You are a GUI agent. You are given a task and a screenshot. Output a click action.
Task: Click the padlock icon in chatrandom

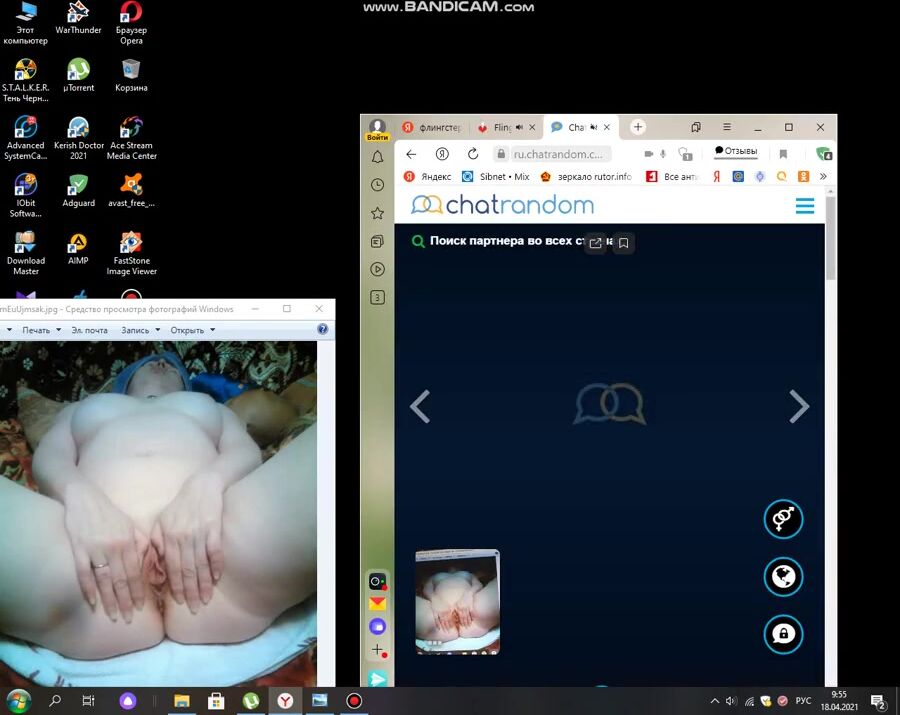pyautogui.click(x=784, y=634)
